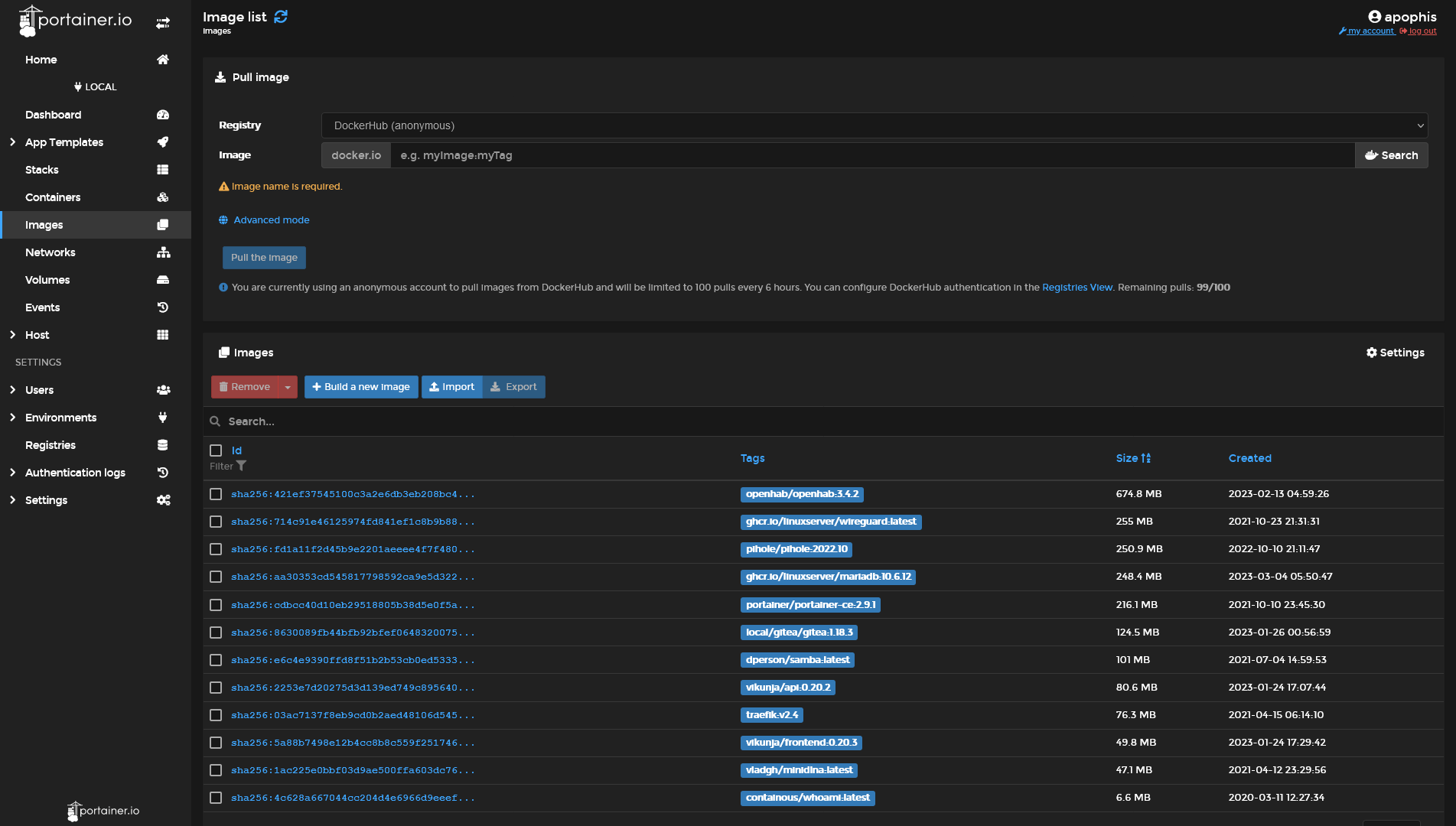Screen dimensions: 1456x826
Task: Click the Export button
Action: (513, 387)
